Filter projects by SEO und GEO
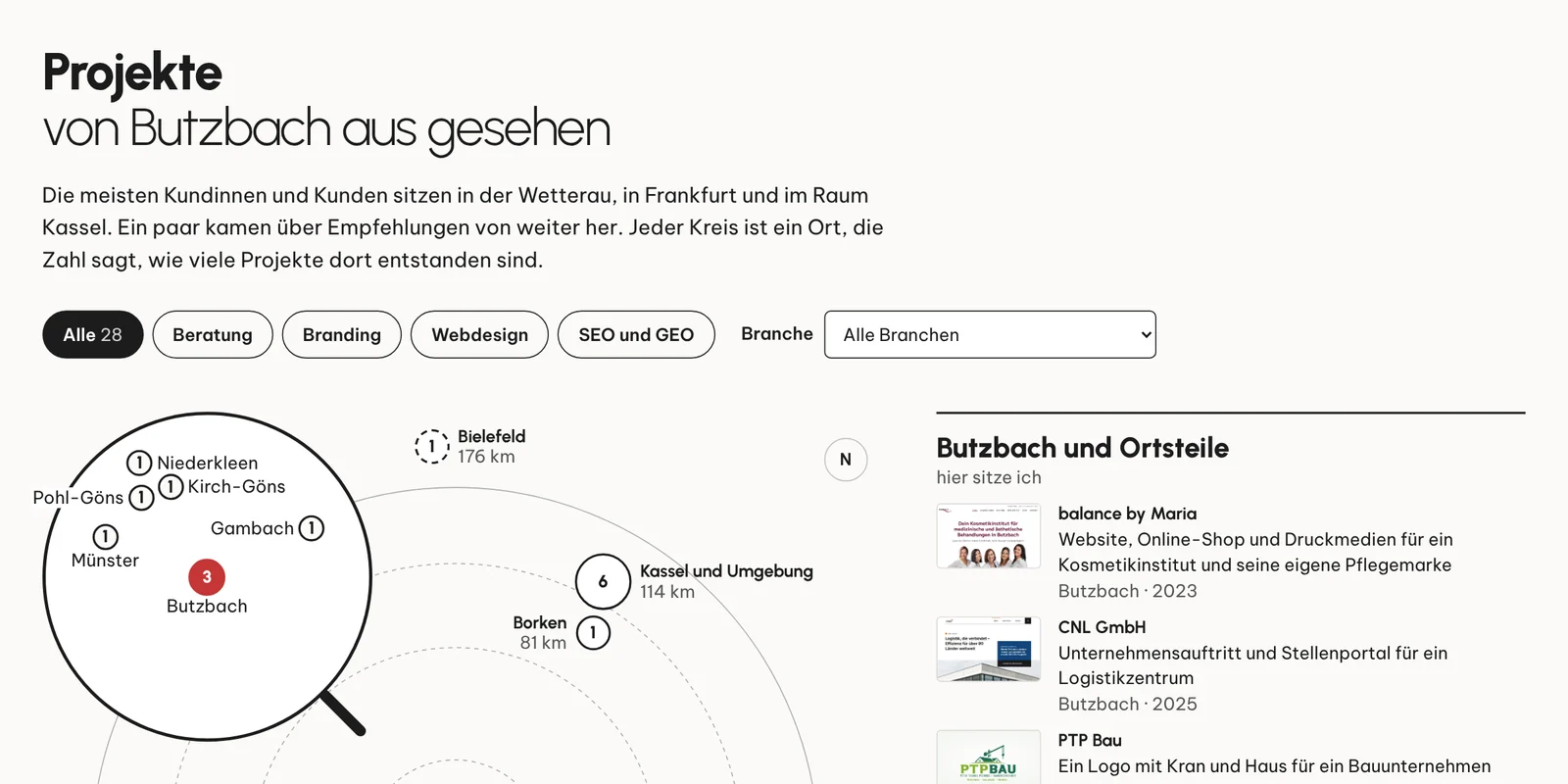1568x784 pixels. (636, 334)
